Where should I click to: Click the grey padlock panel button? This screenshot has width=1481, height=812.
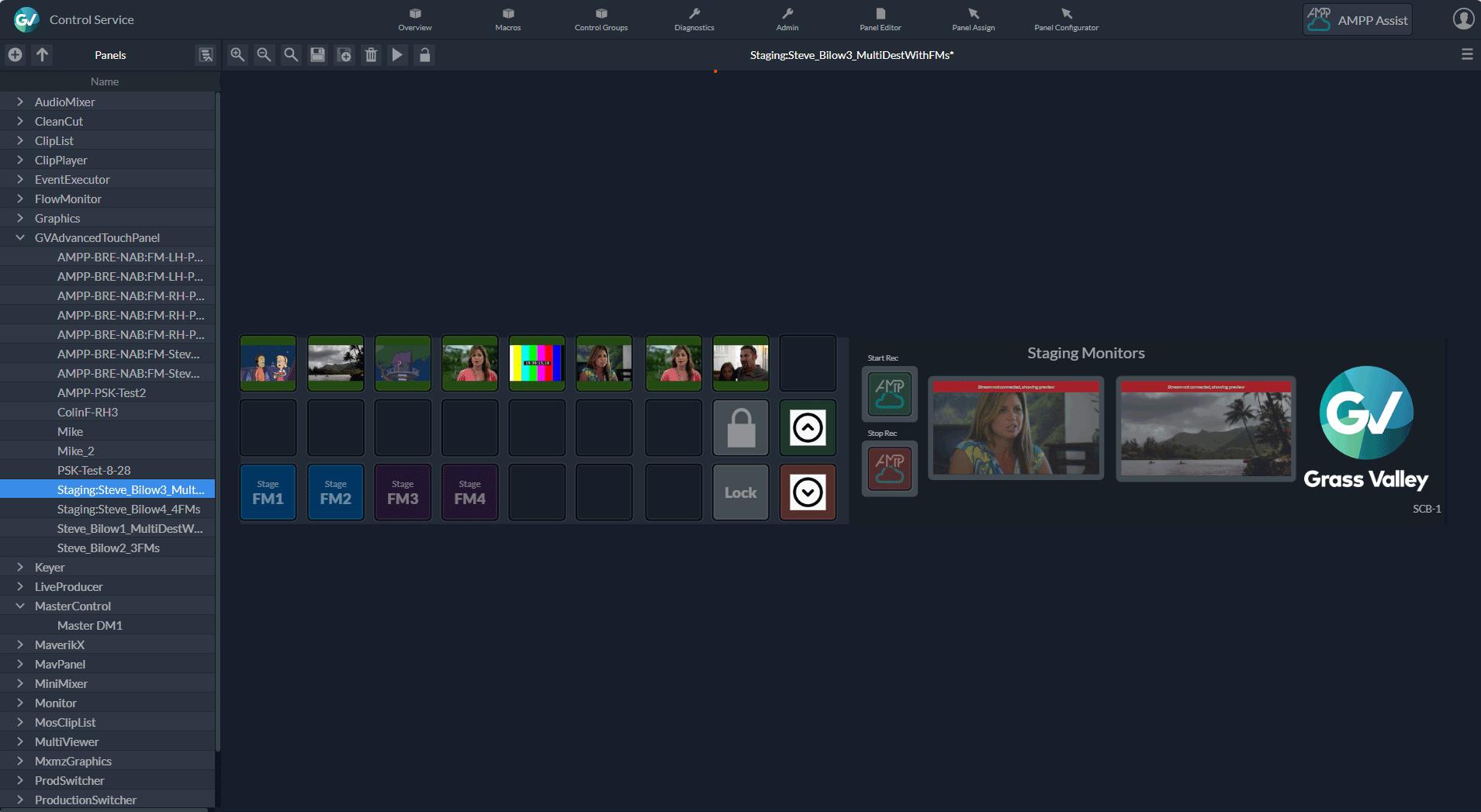[741, 428]
